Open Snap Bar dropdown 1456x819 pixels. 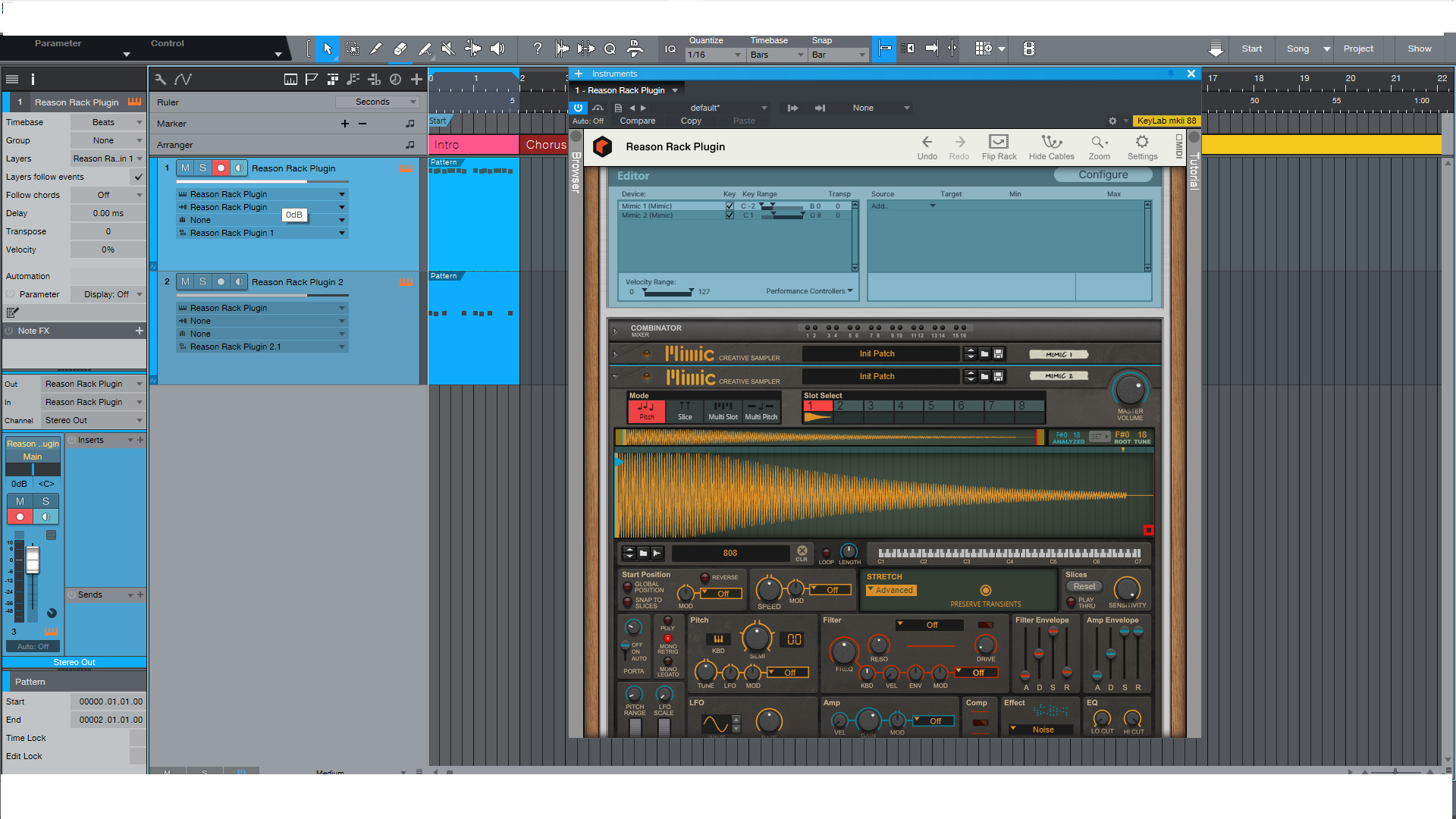pos(838,55)
